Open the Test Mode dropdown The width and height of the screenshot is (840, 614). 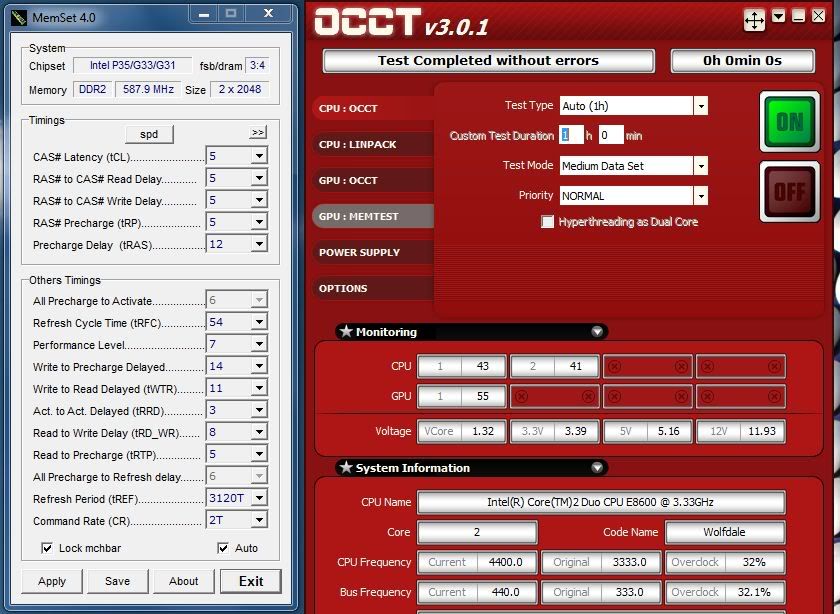(x=700, y=166)
